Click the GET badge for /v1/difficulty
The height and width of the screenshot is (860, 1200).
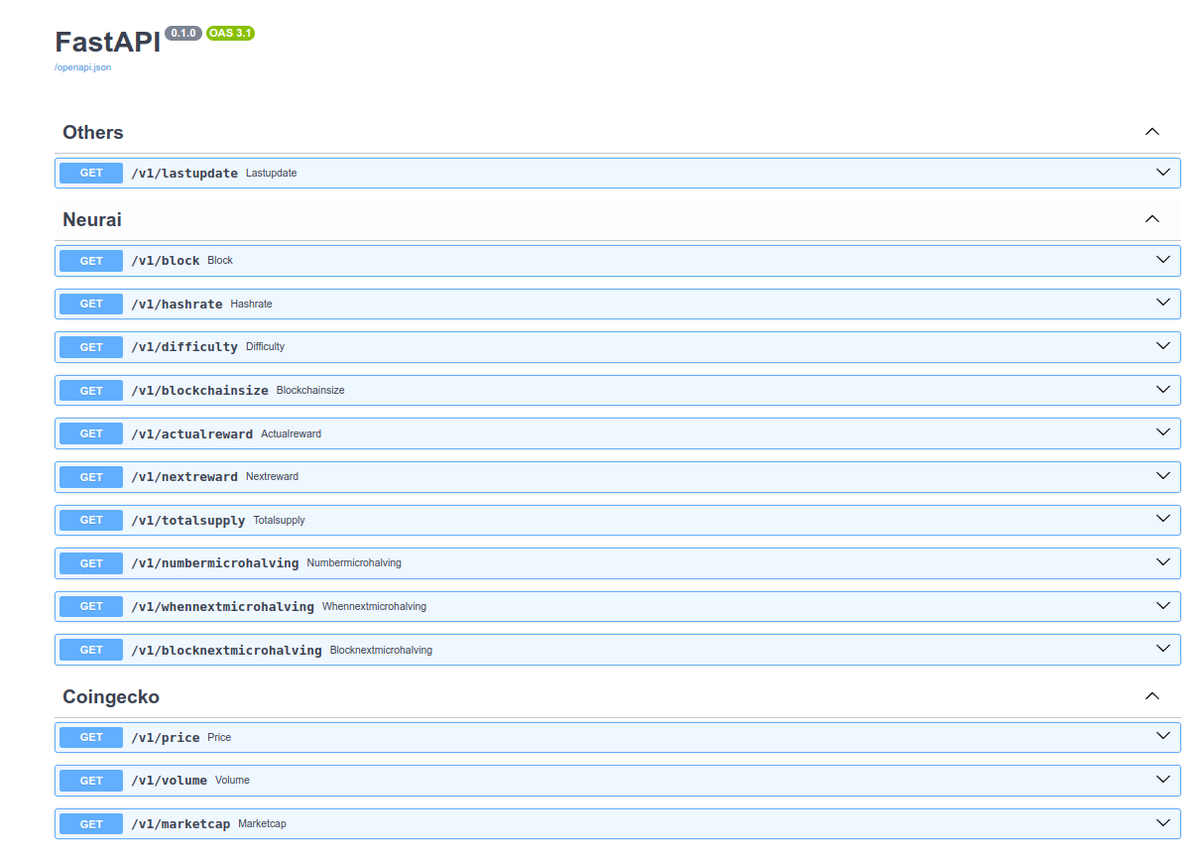click(91, 347)
